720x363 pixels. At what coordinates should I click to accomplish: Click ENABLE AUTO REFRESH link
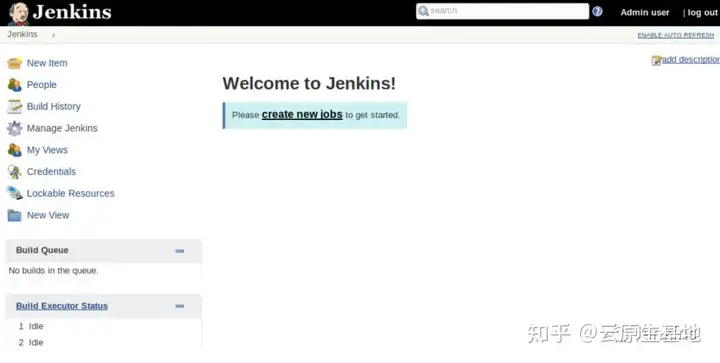pos(675,35)
